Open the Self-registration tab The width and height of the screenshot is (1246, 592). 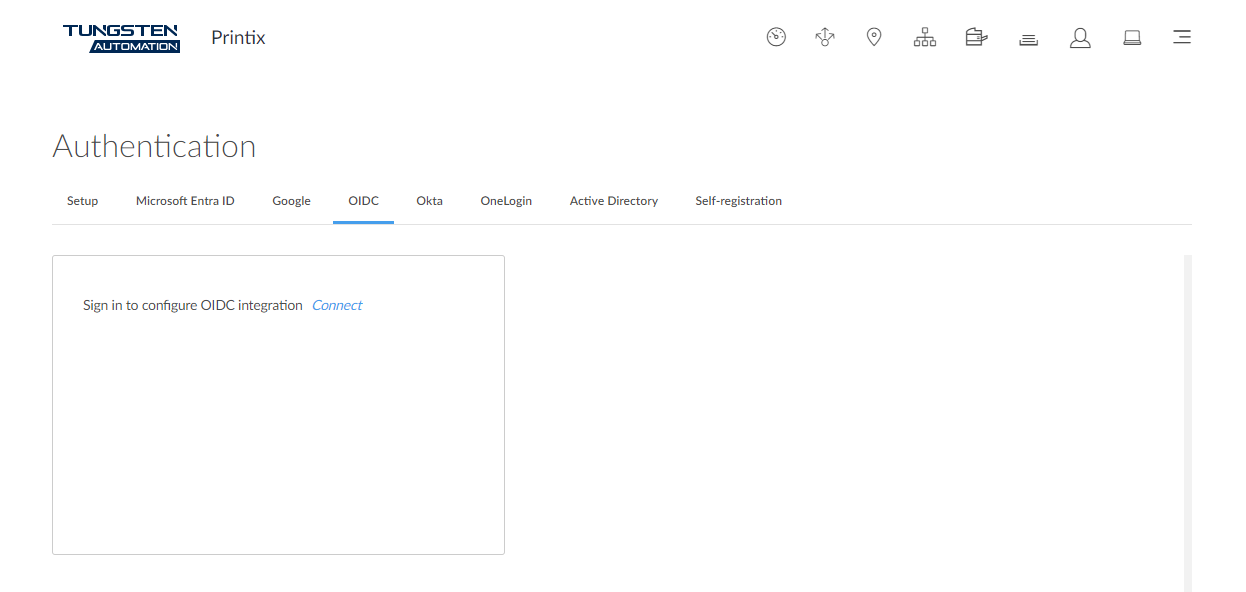click(738, 201)
